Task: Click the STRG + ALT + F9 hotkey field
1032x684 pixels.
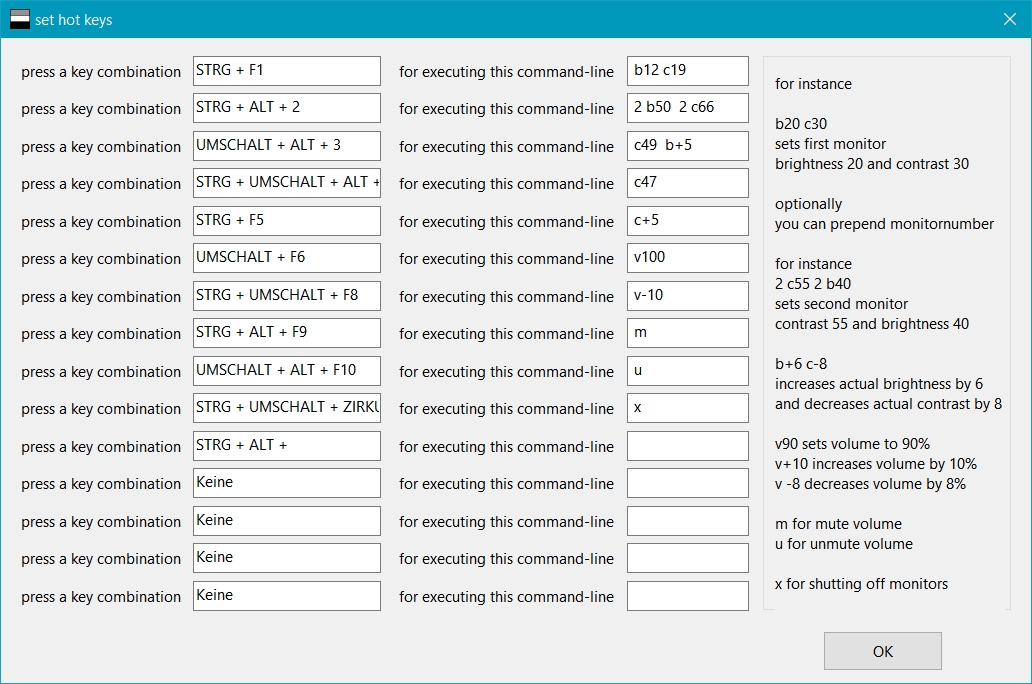Action: point(286,333)
